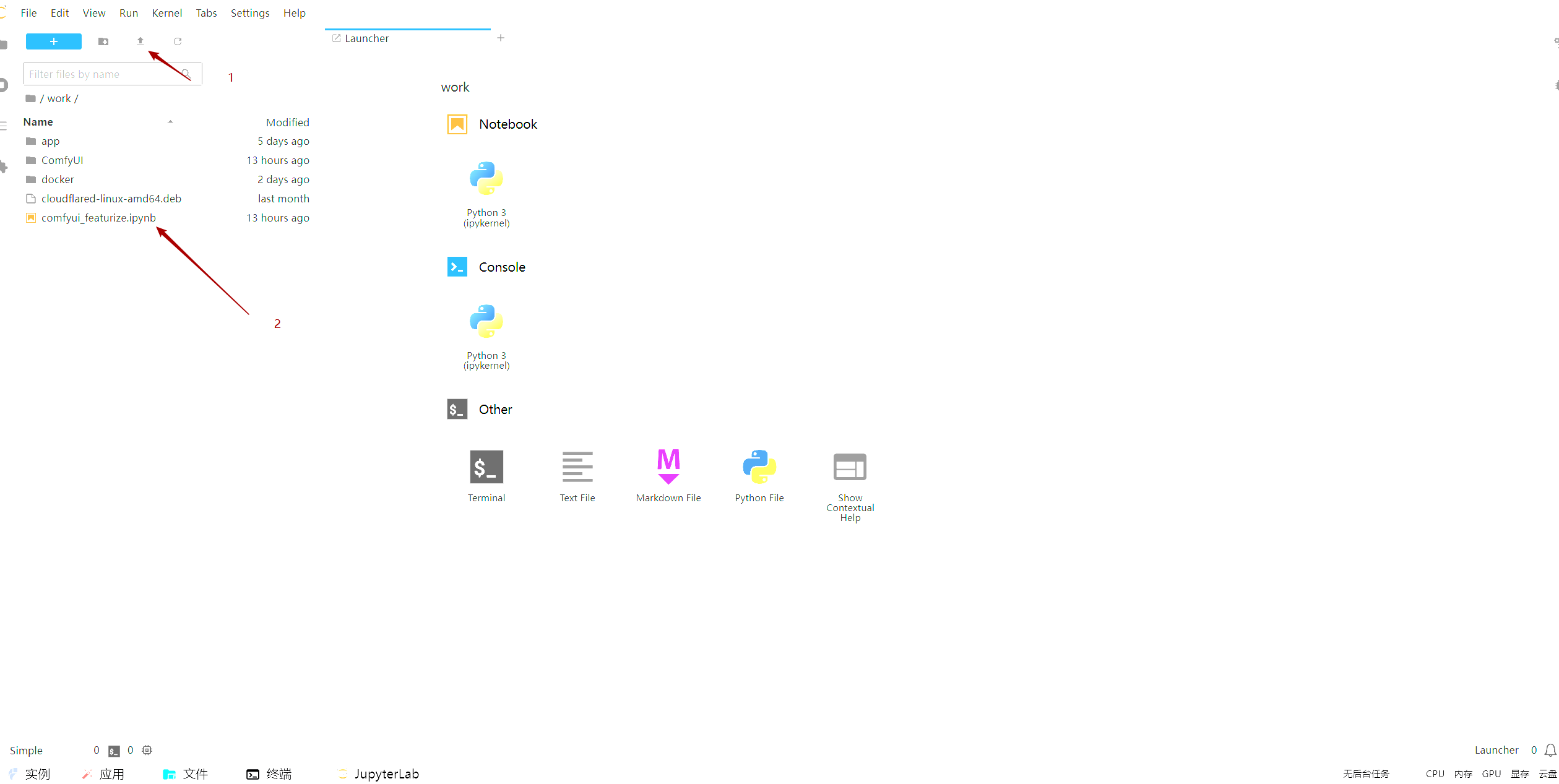Image resolution: width=1559 pixels, height=784 pixels.
Task: Sort files by Name column header
Action: coord(38,122)
